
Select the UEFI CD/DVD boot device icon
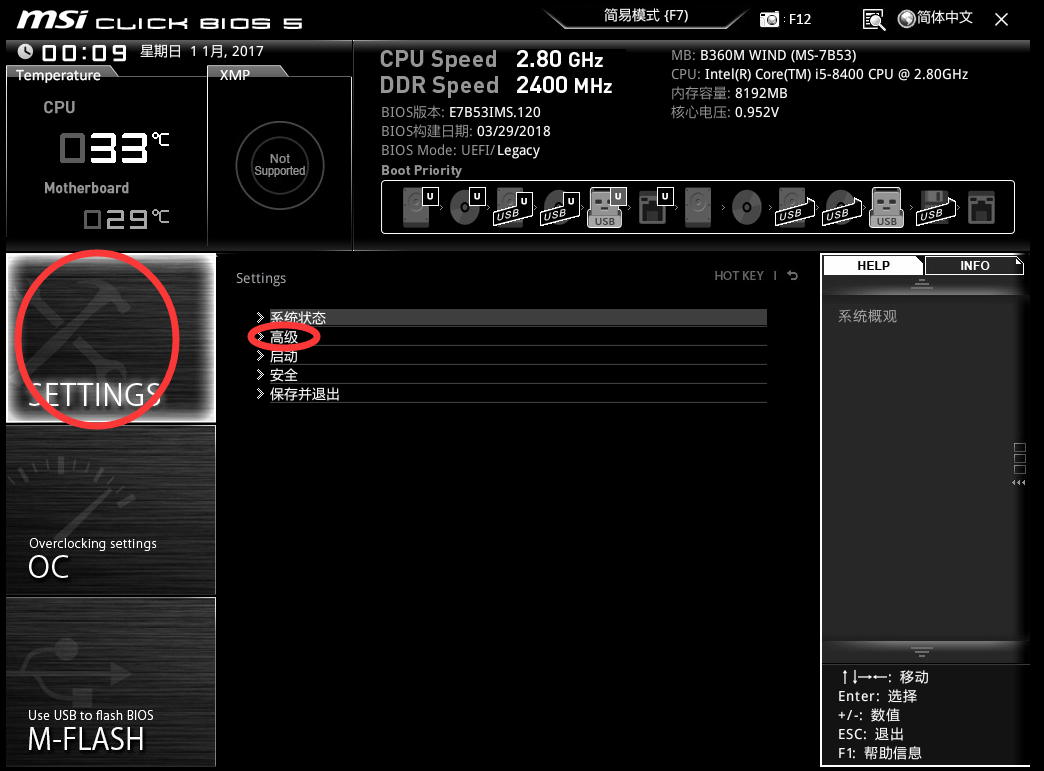click(x=467, y=206)
